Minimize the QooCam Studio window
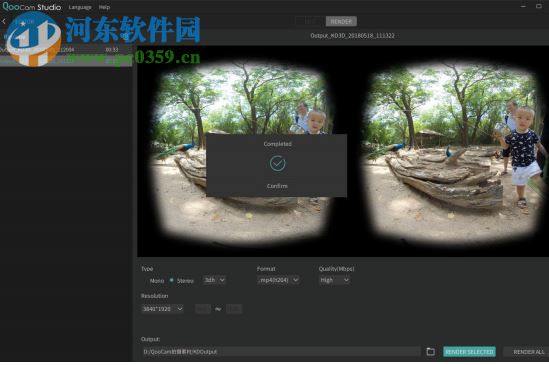549x365 pixels. 523,6
